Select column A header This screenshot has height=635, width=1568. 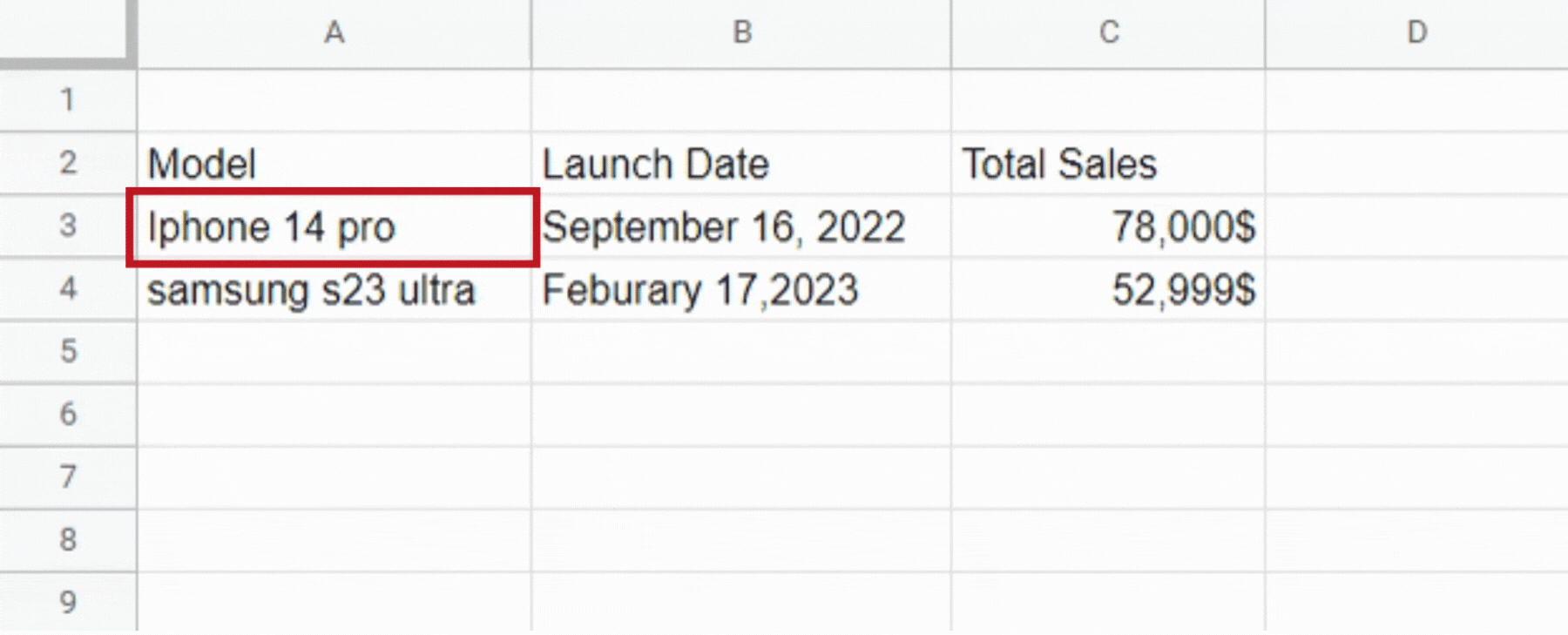(334, 33)
